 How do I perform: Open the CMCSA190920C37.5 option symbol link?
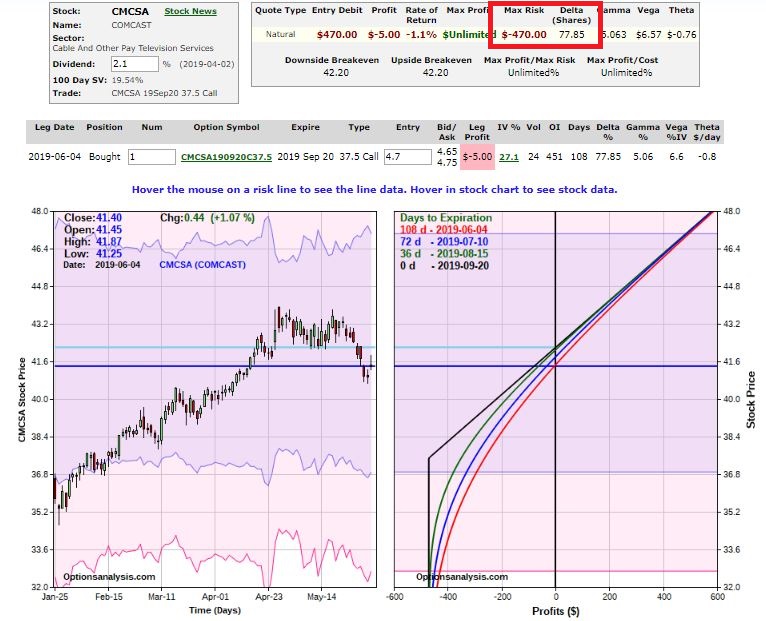226,157
